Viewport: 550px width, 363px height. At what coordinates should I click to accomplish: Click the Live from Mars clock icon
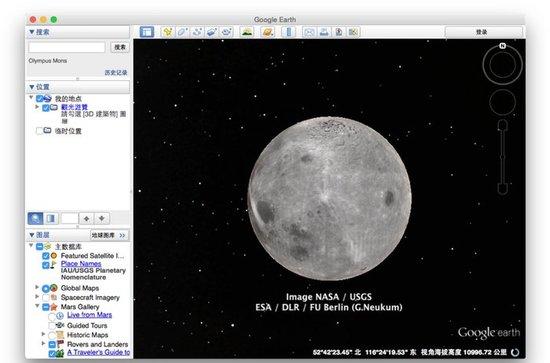(60, 316)
